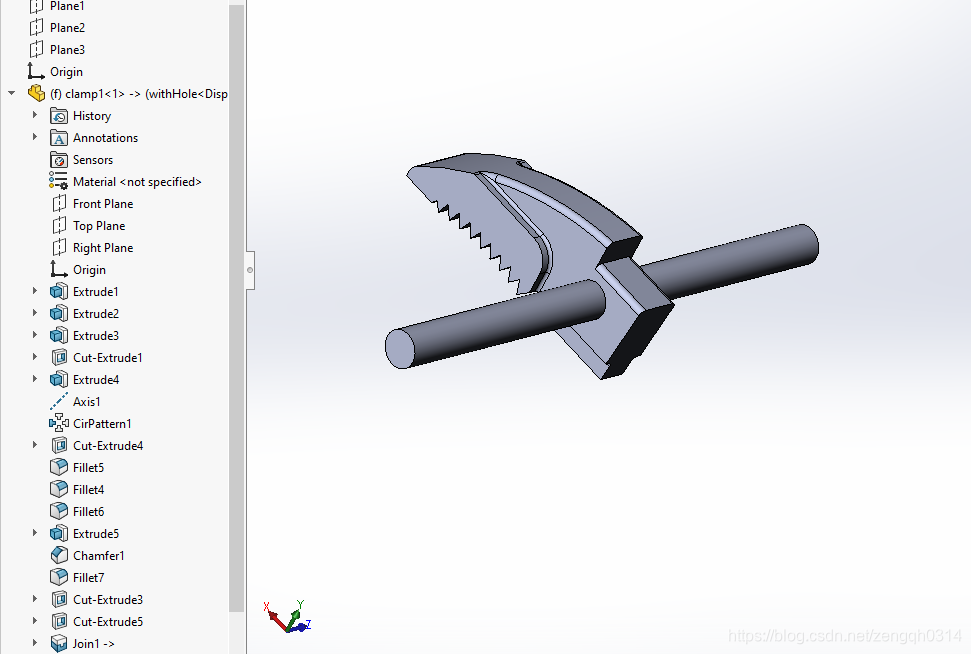Click the Chamfer1 feature icon
Viewport: 971px width, 654px height.
(59, 555)
